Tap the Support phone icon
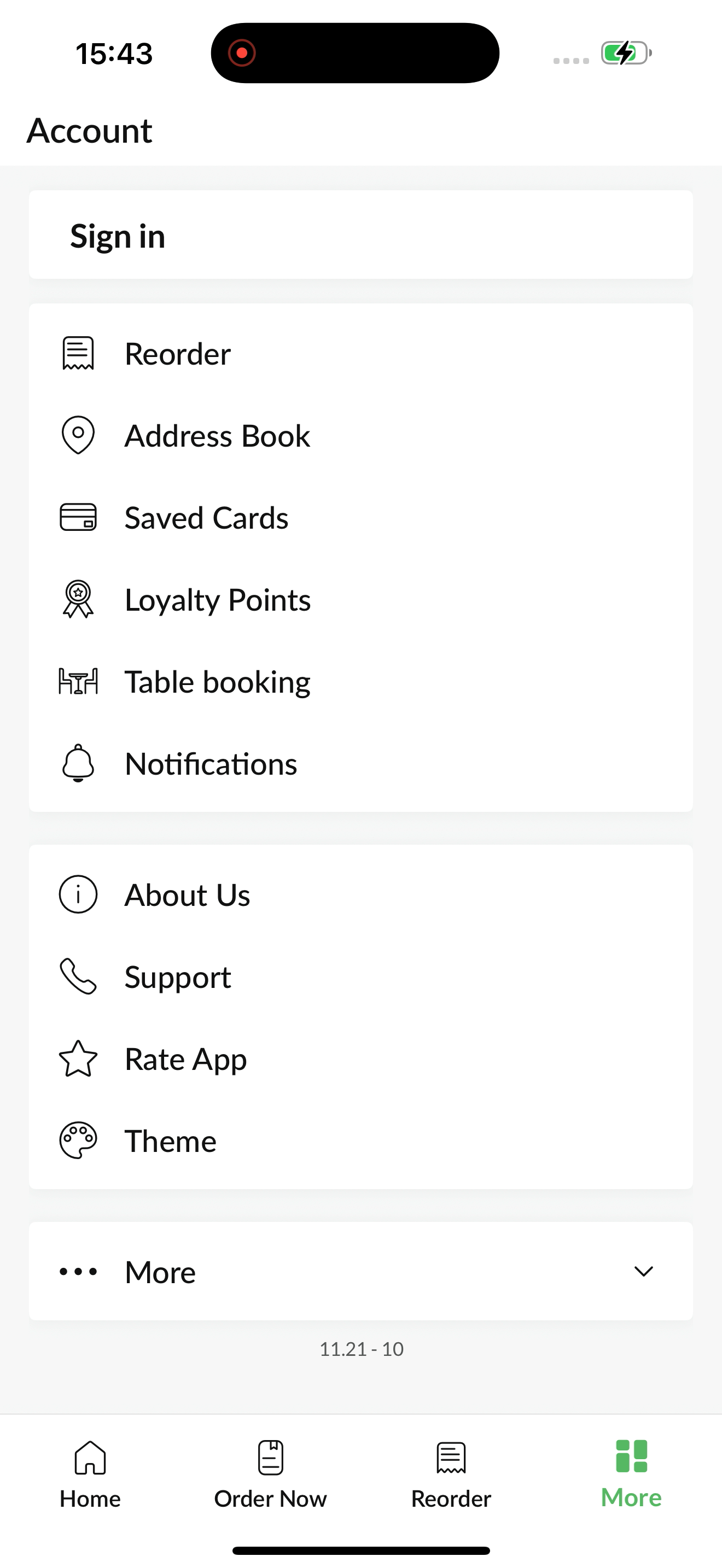Image resolution: width=722 pixels, height=1568 pixels. 78,976
